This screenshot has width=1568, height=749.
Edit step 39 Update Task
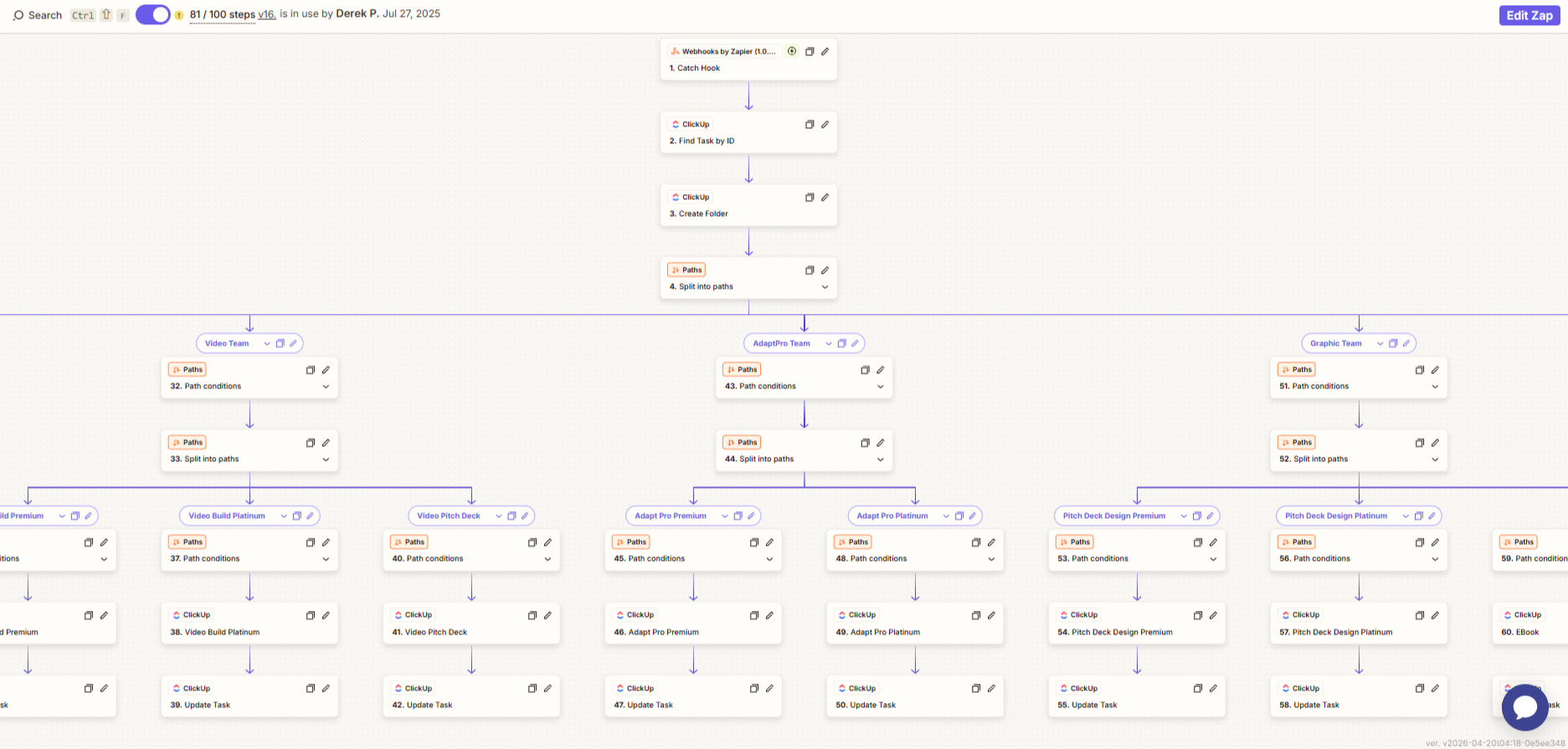[326, 688]
